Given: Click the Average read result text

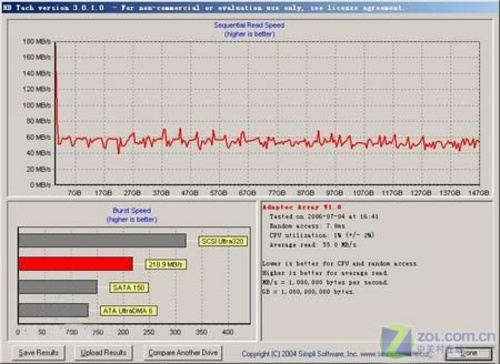Looking at the screenshot, I should [313, 245].
